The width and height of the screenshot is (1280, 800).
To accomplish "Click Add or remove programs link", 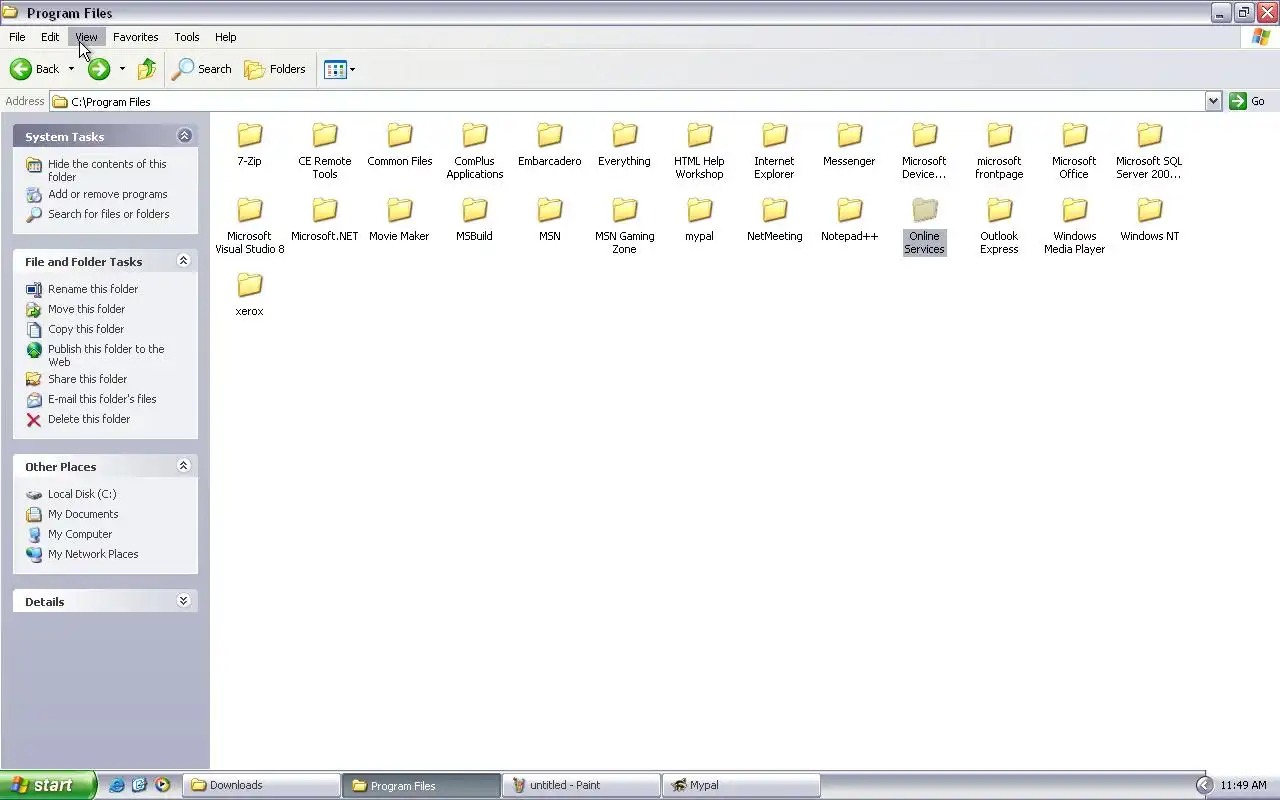I will [107, 194].
